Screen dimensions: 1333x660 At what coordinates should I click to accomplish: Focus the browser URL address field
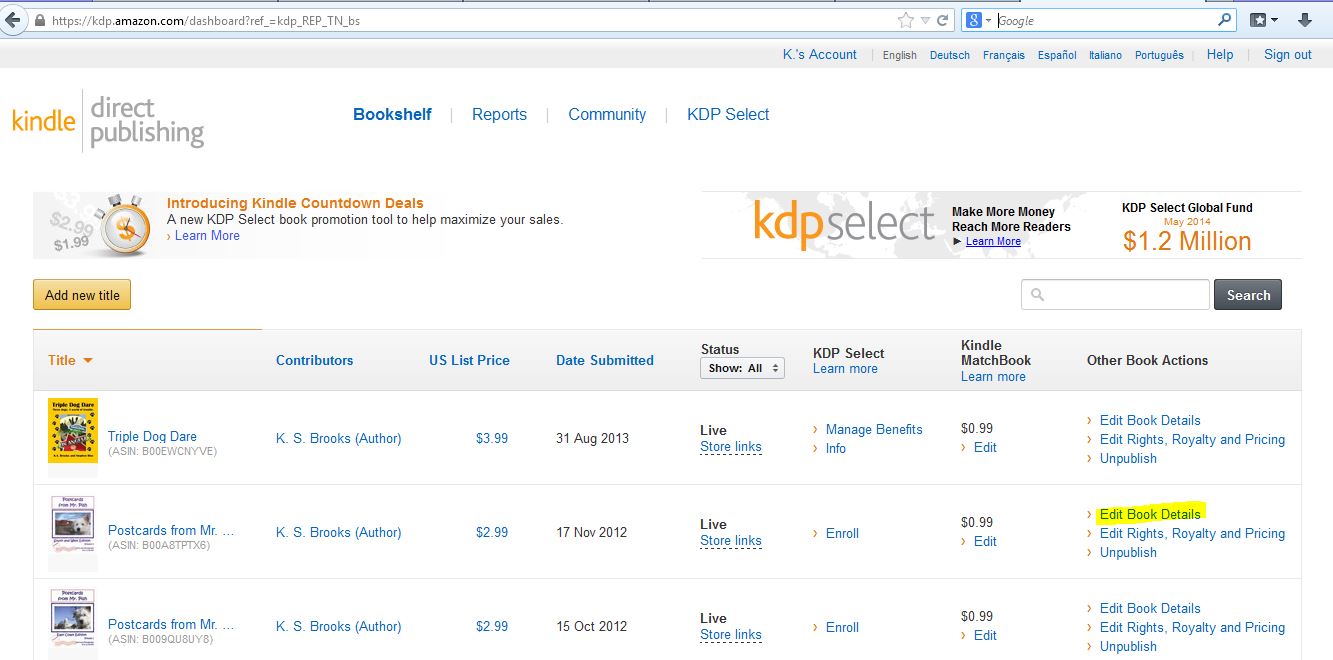tap(470, 20)
